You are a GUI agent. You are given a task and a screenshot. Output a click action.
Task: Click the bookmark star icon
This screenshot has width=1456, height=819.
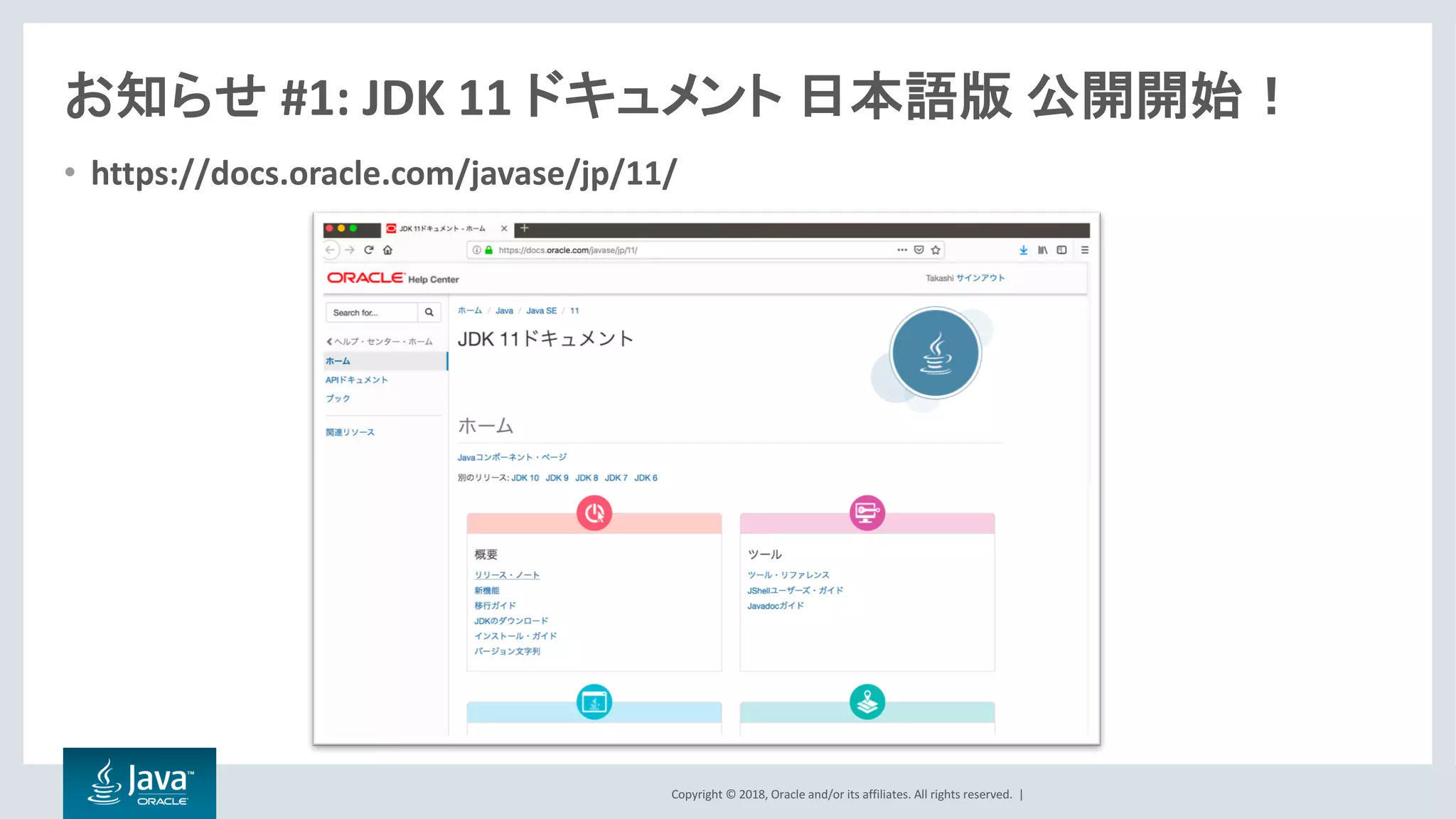[936, 250]
